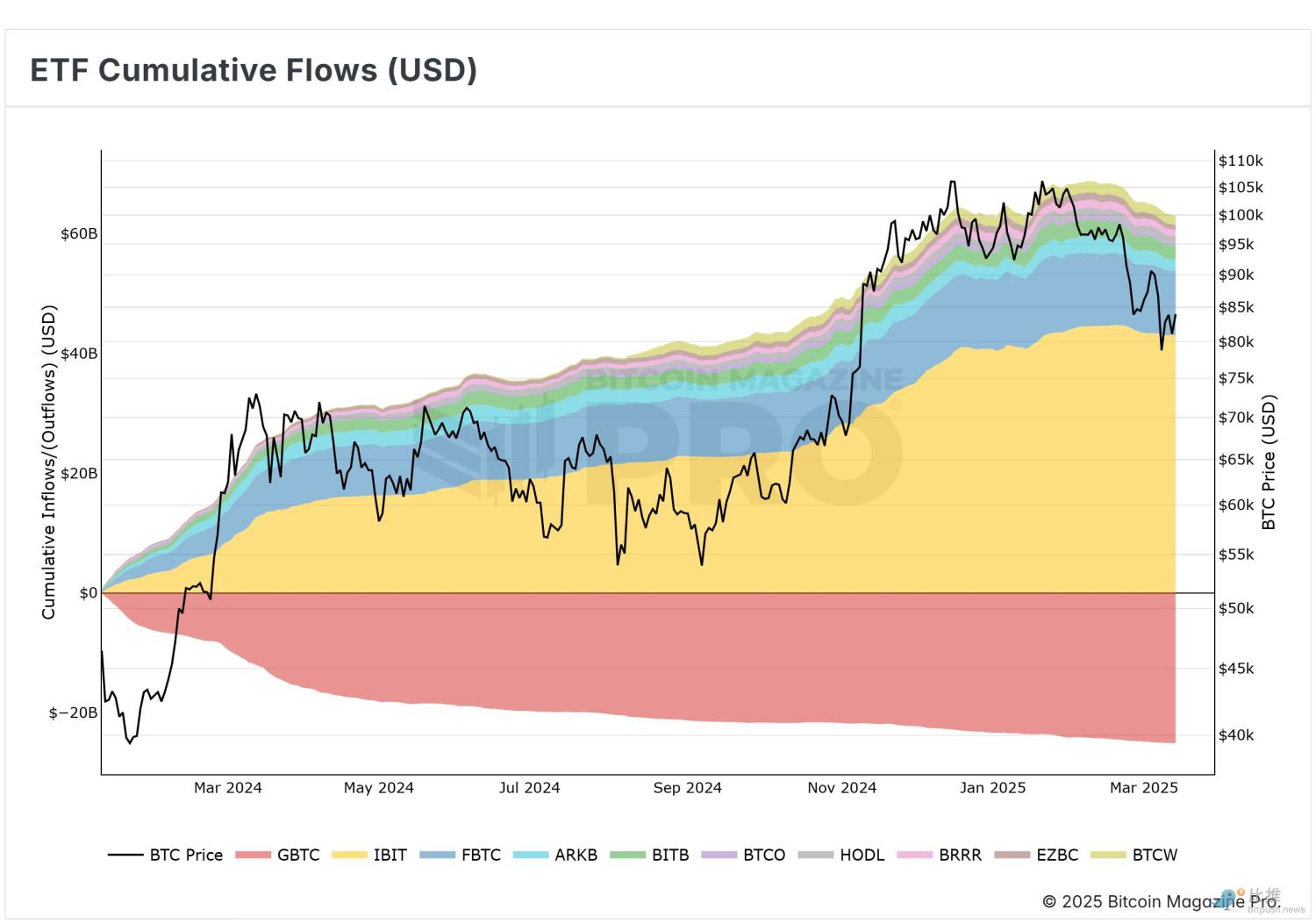The image size is (1316, 924).
Task: Click the Jan 2025 x-axis label
Action: (x=993, y=788)
